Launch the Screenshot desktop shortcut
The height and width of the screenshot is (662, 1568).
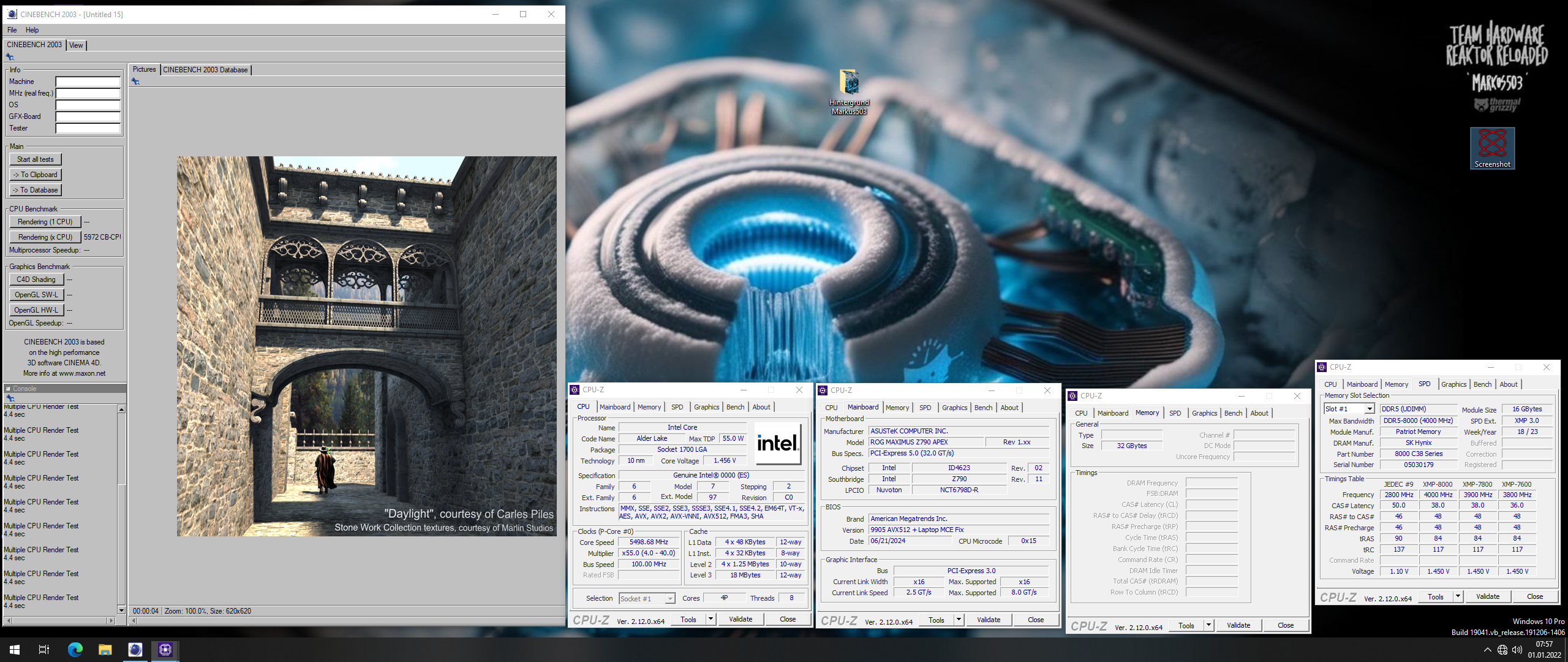[x=1492, y=148]
